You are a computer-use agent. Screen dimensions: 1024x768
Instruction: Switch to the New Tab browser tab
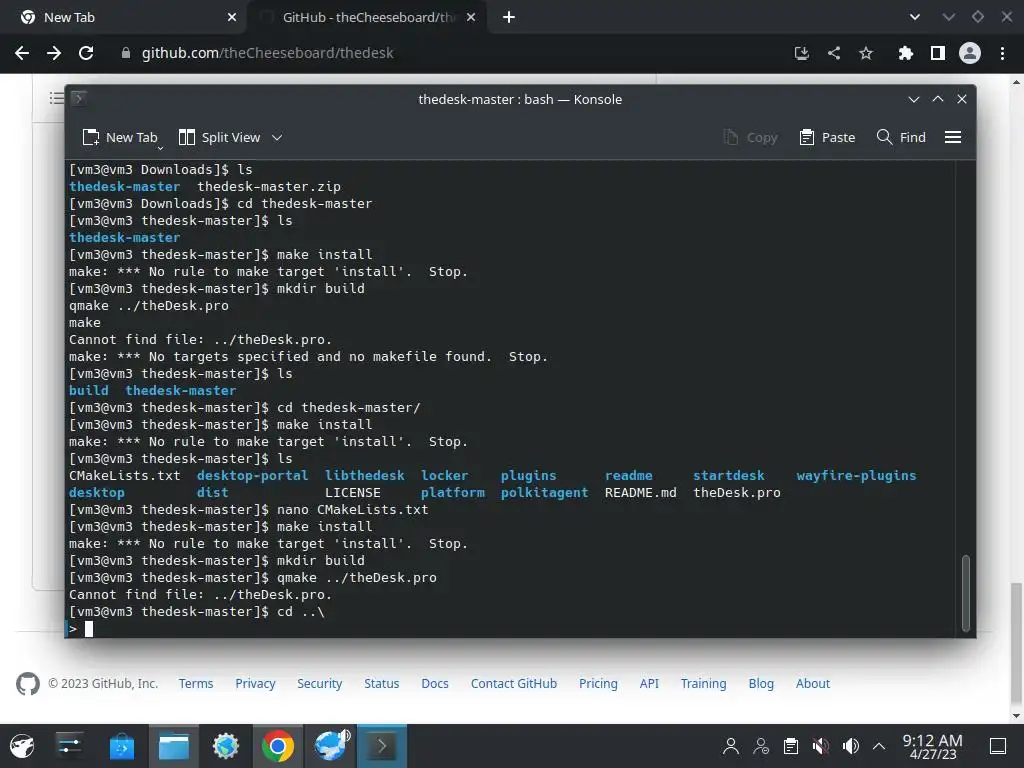pos(123,17)
